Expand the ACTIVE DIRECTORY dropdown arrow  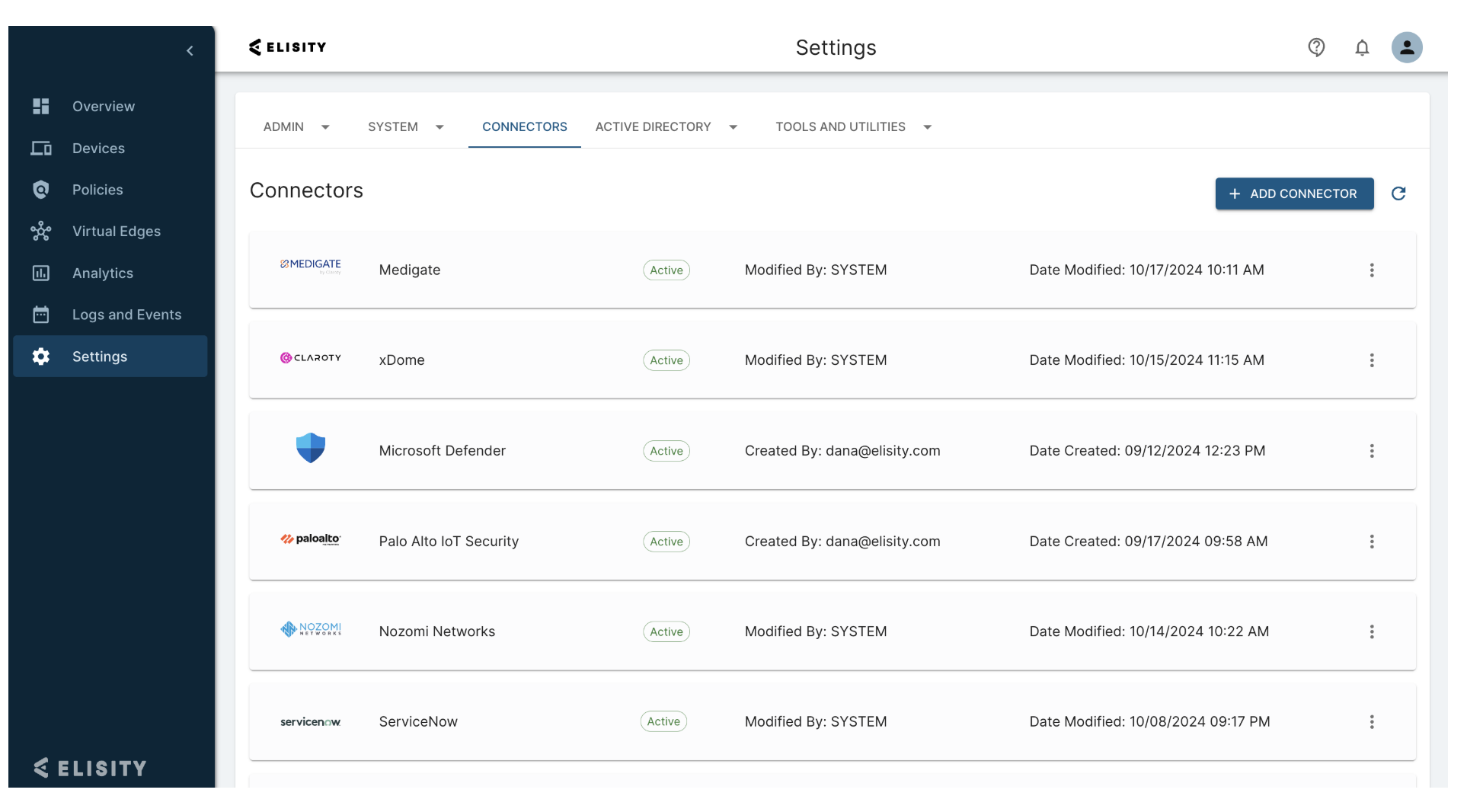point(733,127)
